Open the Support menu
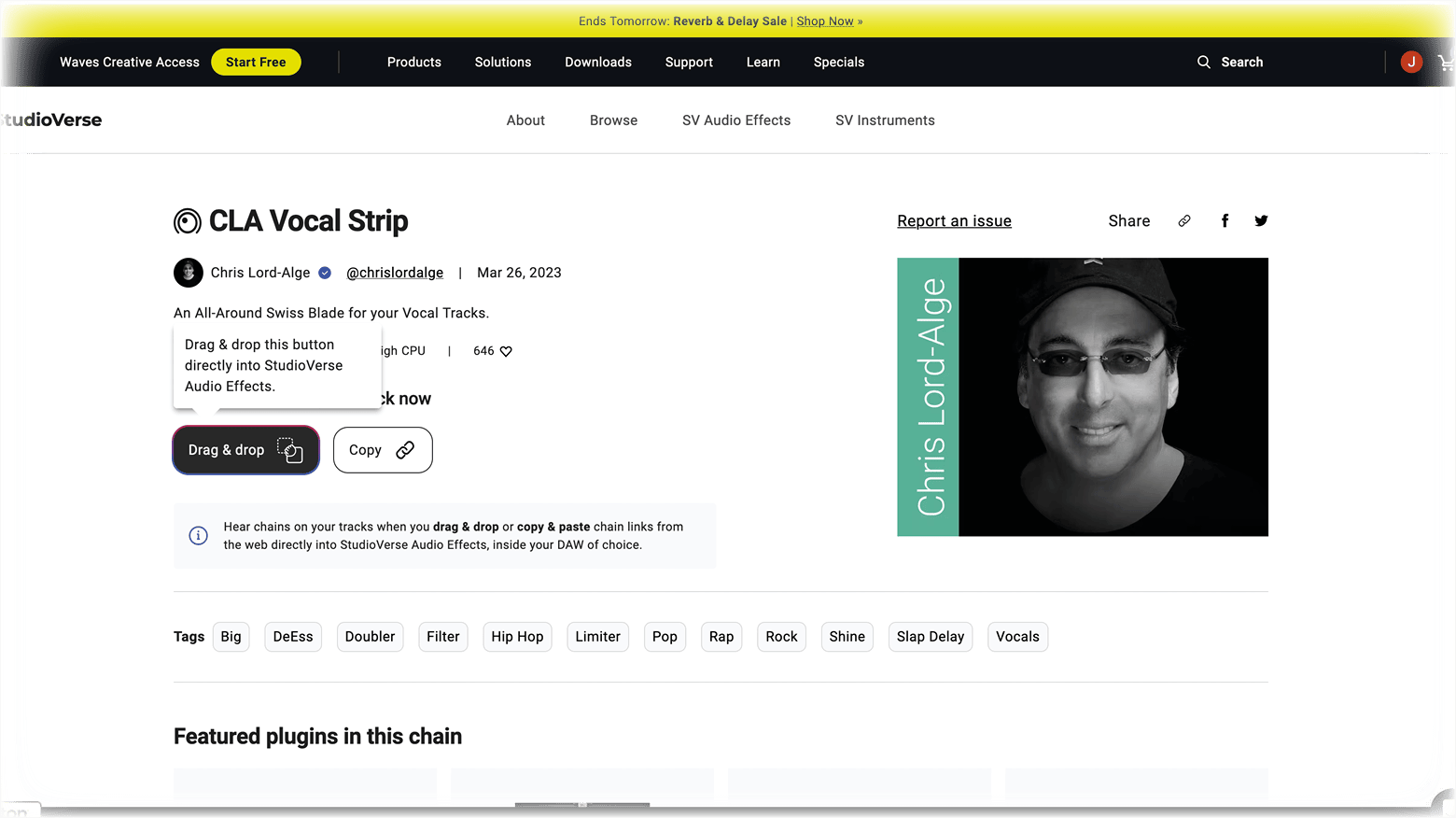 coord(689,63)
